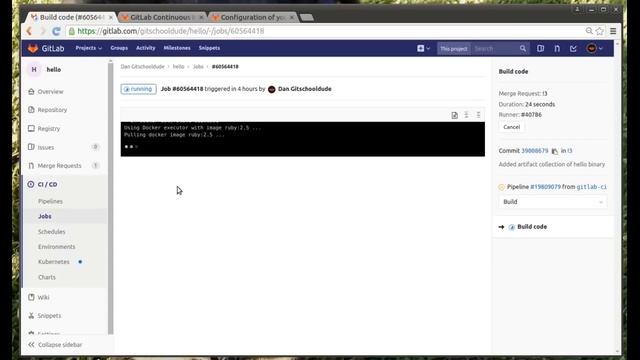
Task: Go to Merge Requests in sidebar
Action: pos(55,166)
